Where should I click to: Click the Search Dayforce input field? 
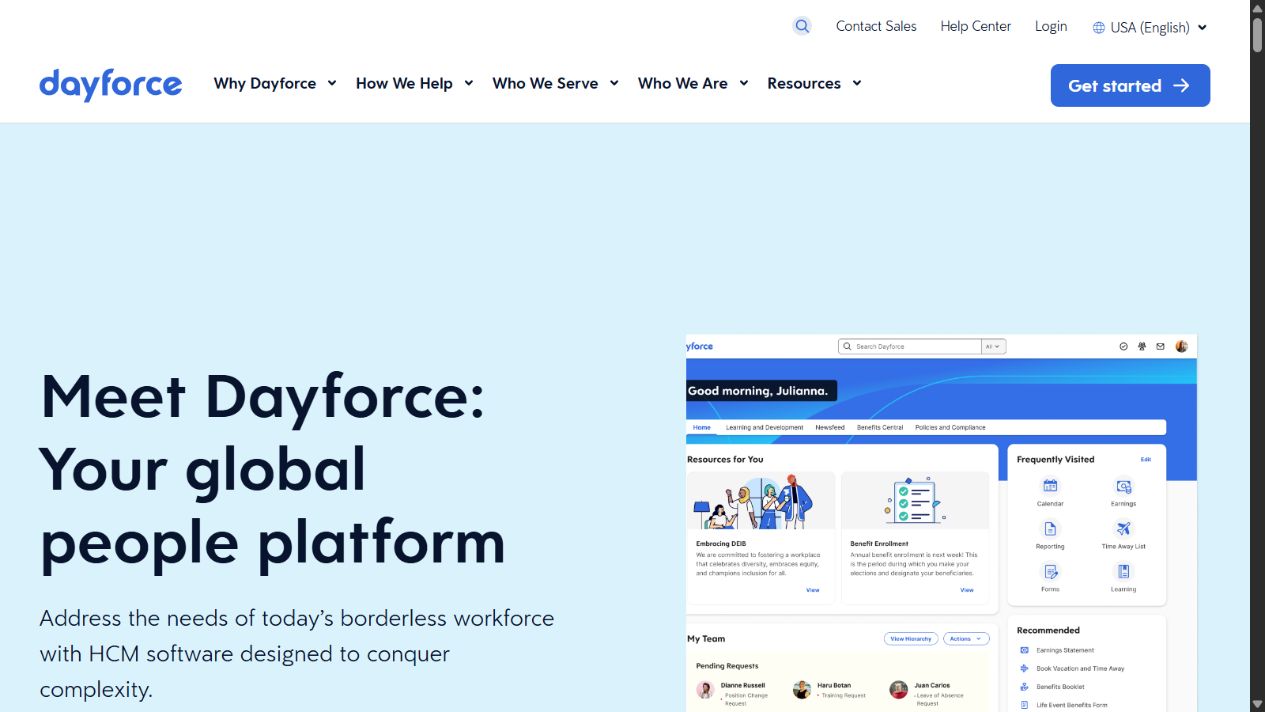coord(910,346)
